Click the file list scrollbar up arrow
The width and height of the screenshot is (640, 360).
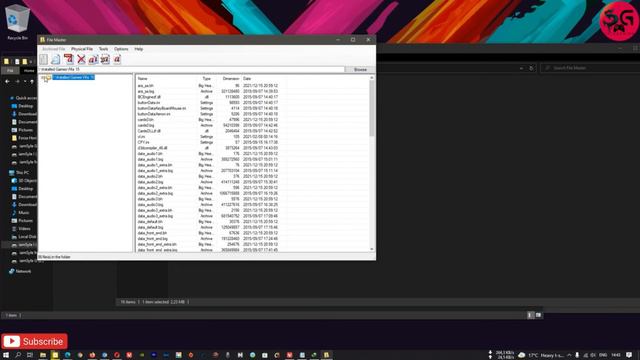pyautogui.click(x=372, y=78)
